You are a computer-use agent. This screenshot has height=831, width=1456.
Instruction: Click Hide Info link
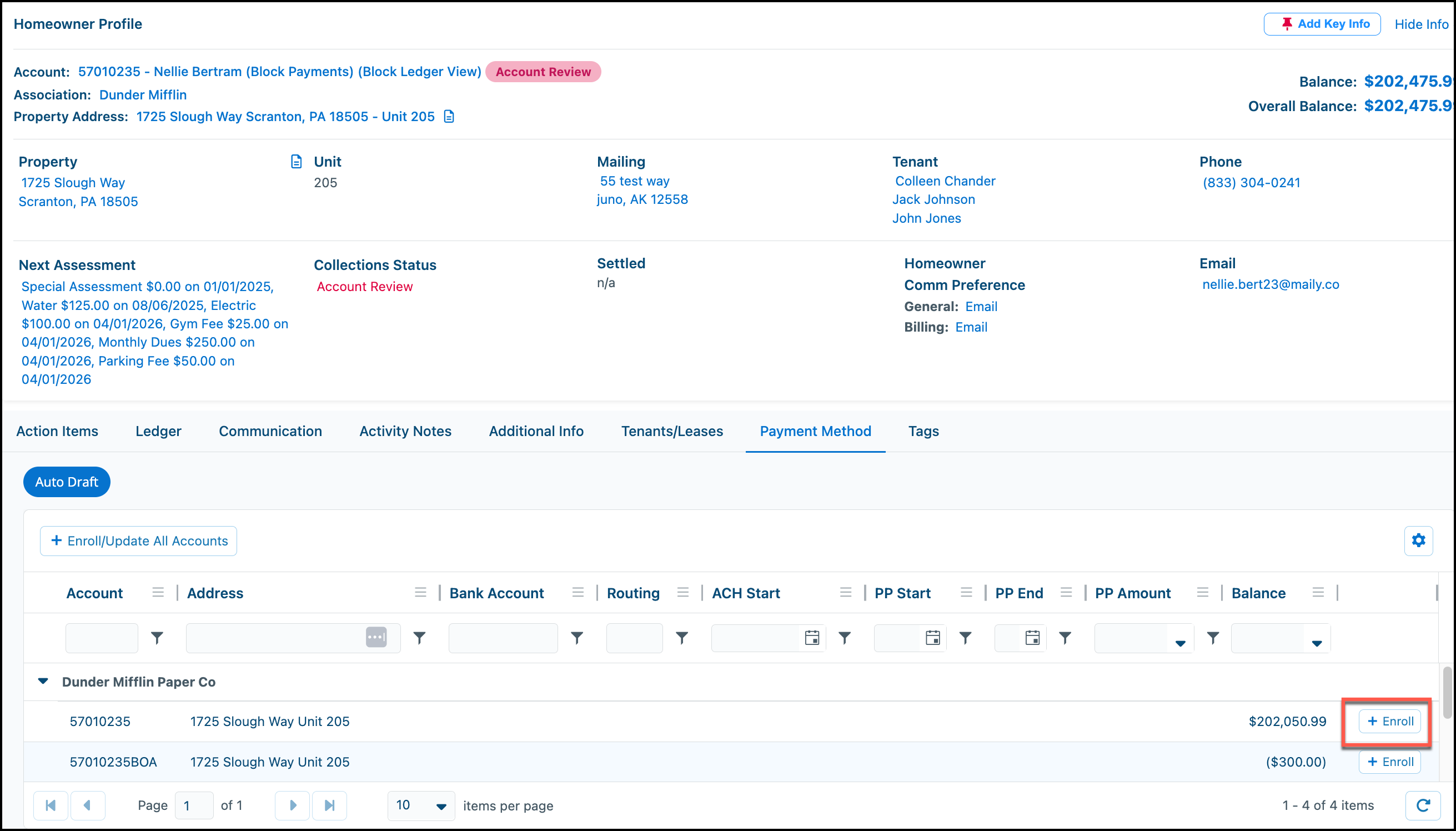coord(1421,24)
